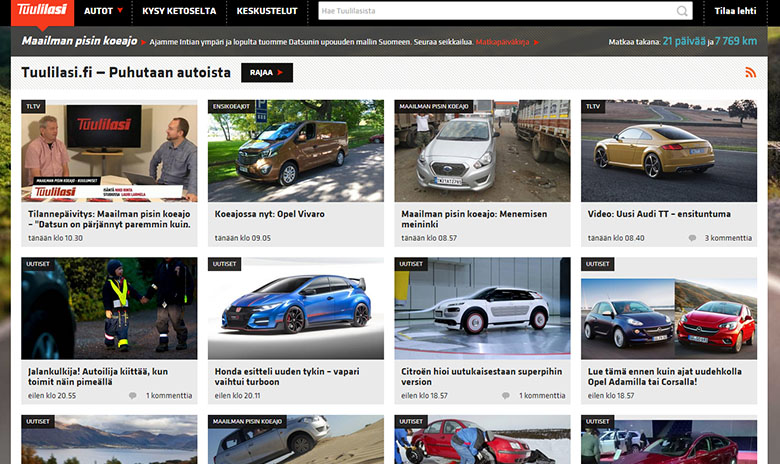Open 'Video: Uusi Audi TT – ensituntuma' headline
Image resolution: width=780 pixels, height=464 pixels.
[x=659, y=214]
